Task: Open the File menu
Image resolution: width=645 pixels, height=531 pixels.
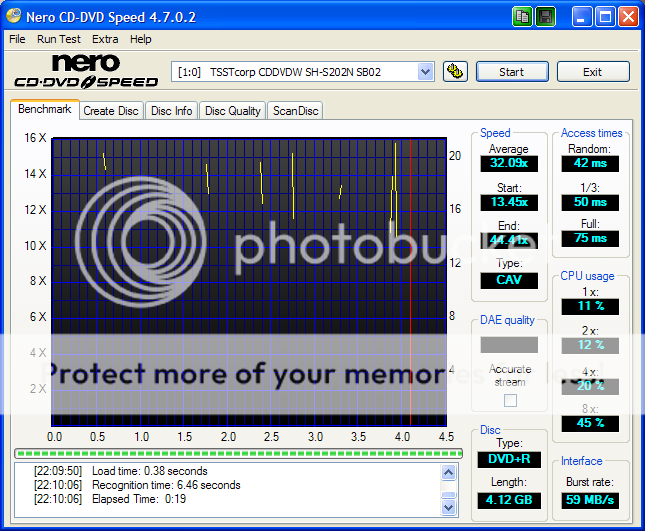Action: (x=17, y=39)
